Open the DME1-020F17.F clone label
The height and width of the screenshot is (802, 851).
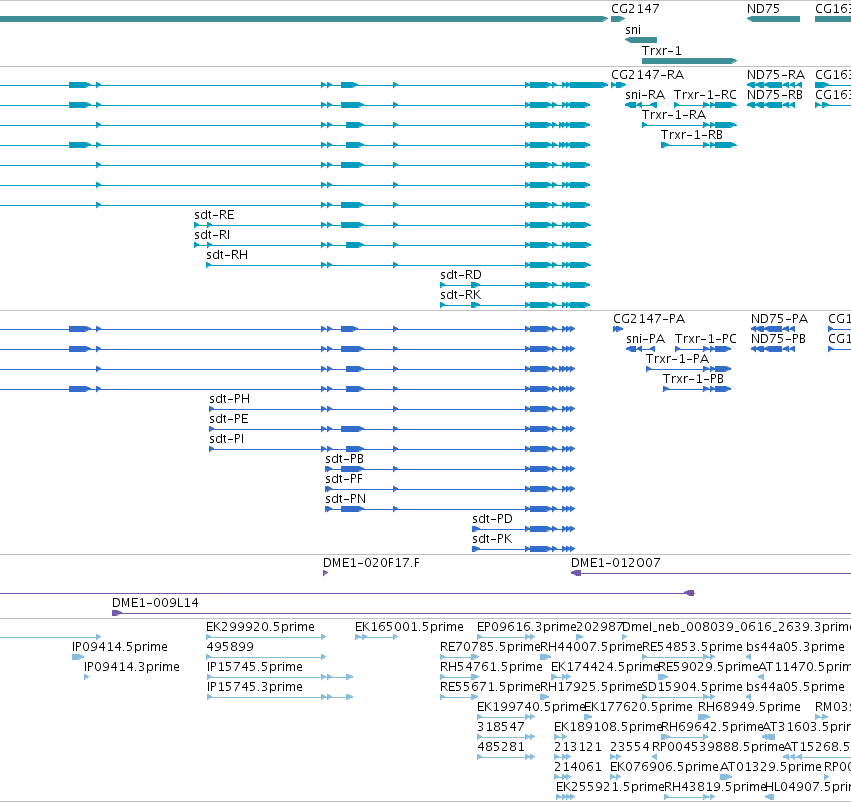coord(371,563)
